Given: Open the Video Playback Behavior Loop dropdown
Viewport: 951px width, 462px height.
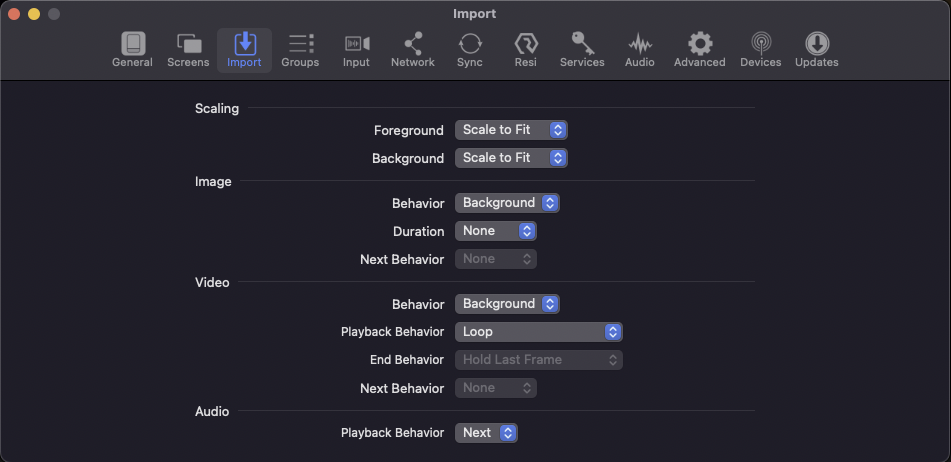Looking at the screenshot, I should tap(539, 332).
